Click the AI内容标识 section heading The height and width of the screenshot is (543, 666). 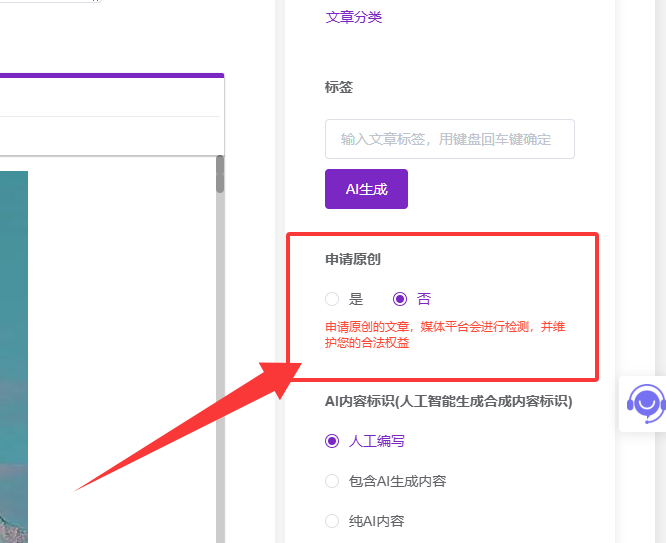coord(449,401)
